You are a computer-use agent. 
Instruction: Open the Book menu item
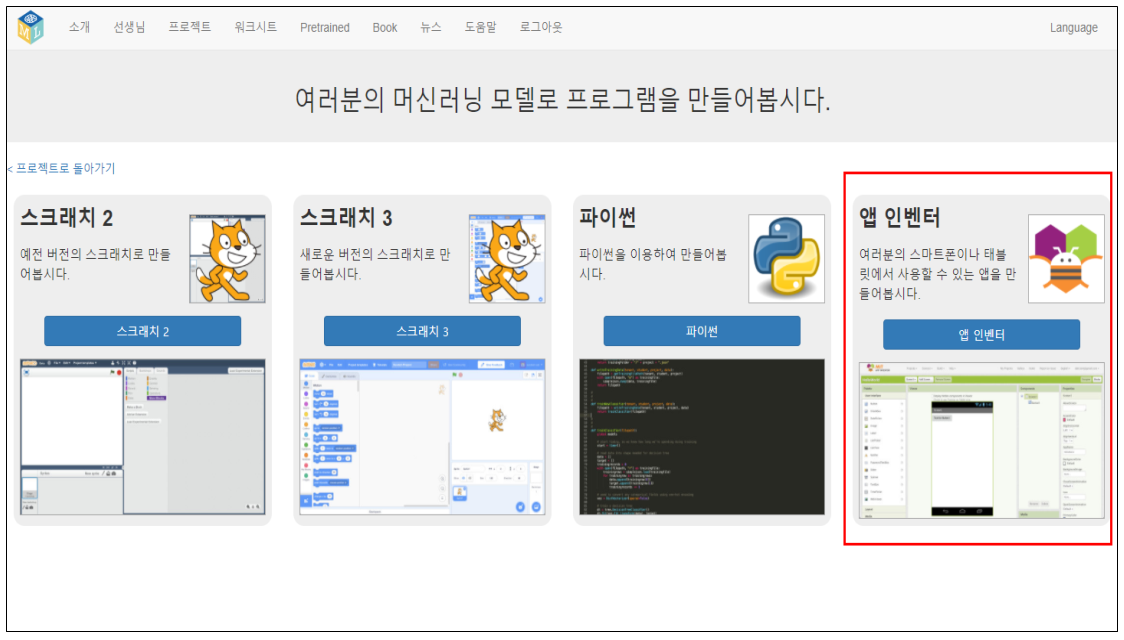385,27
